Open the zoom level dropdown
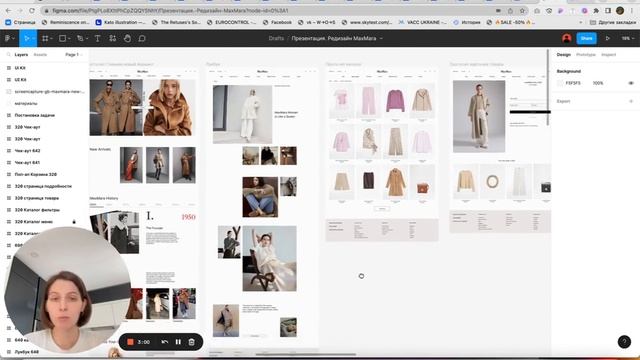The image size is (640, 360). (x=628, y=38)
